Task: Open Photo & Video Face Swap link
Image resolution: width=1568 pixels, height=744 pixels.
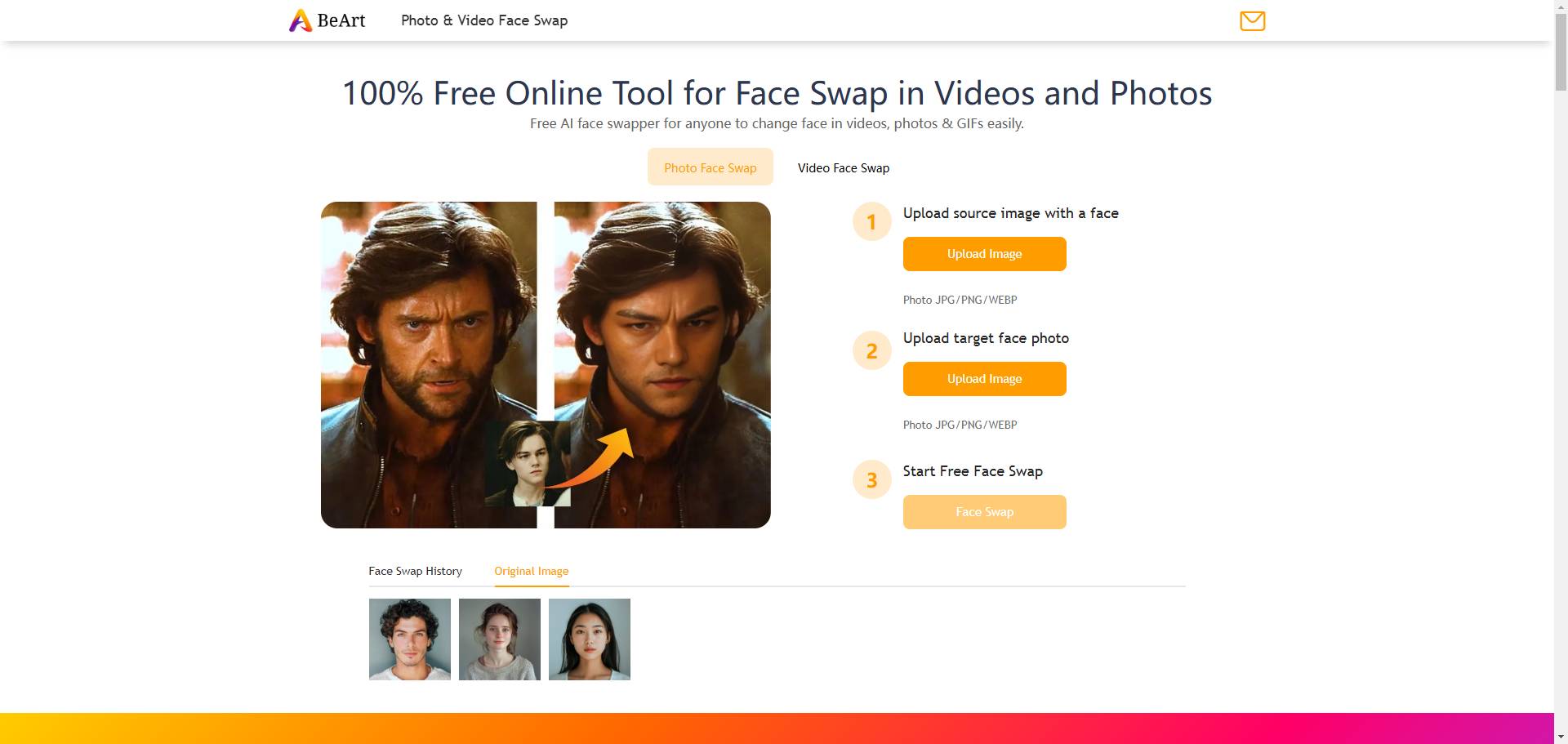Action: point(484,20)
